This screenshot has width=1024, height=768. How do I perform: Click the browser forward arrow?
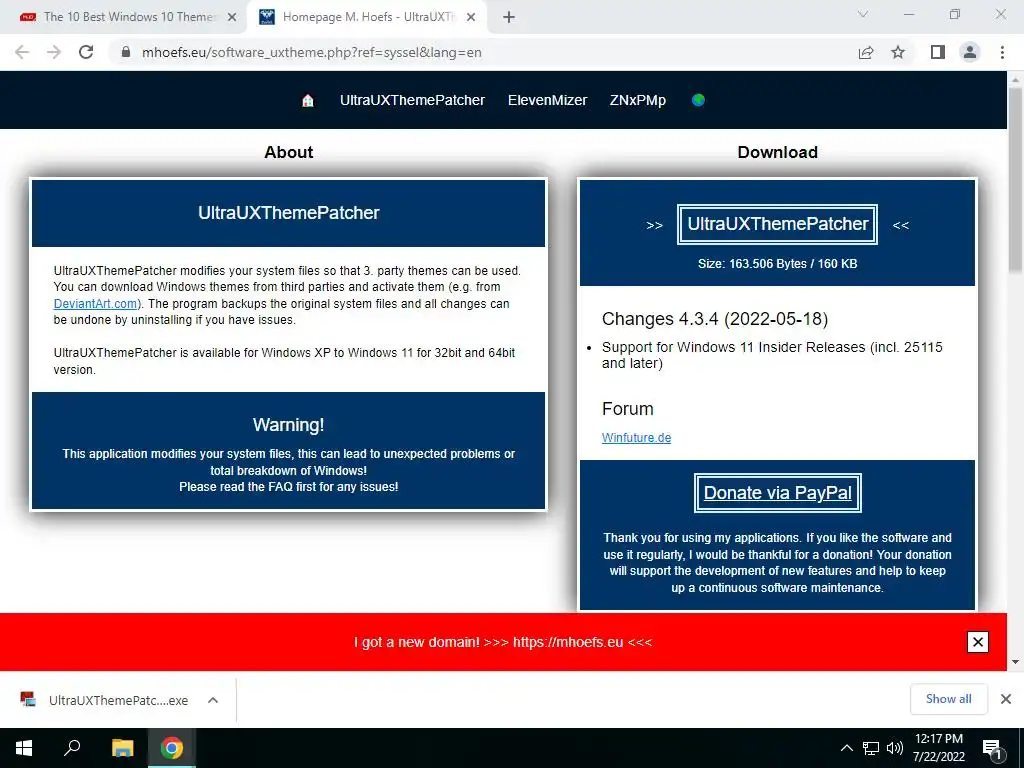click(x=54, y=52)
